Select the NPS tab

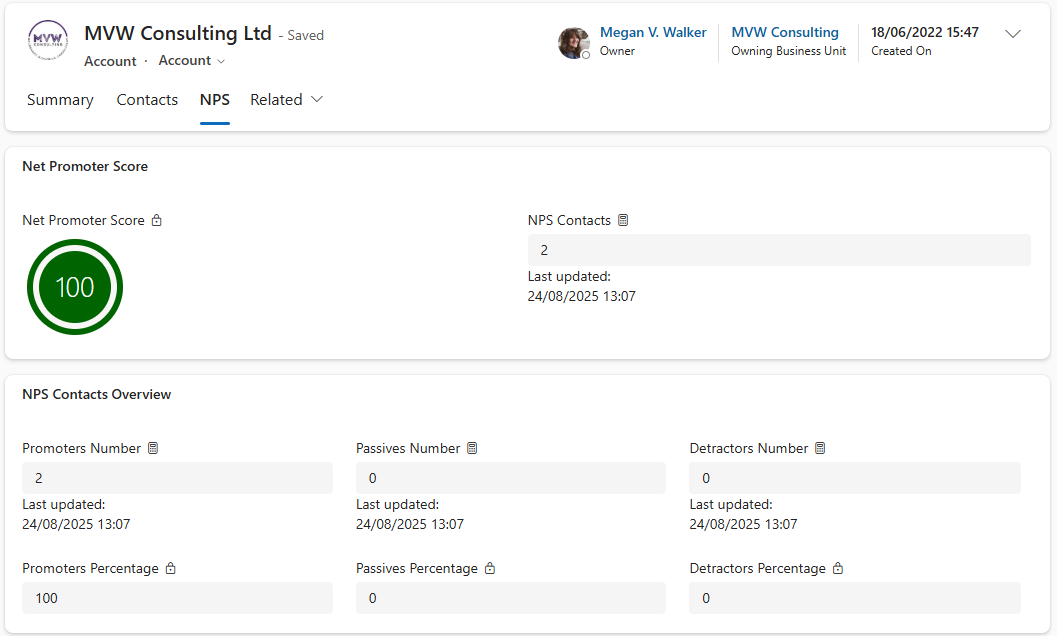click(x=215, y=100)
